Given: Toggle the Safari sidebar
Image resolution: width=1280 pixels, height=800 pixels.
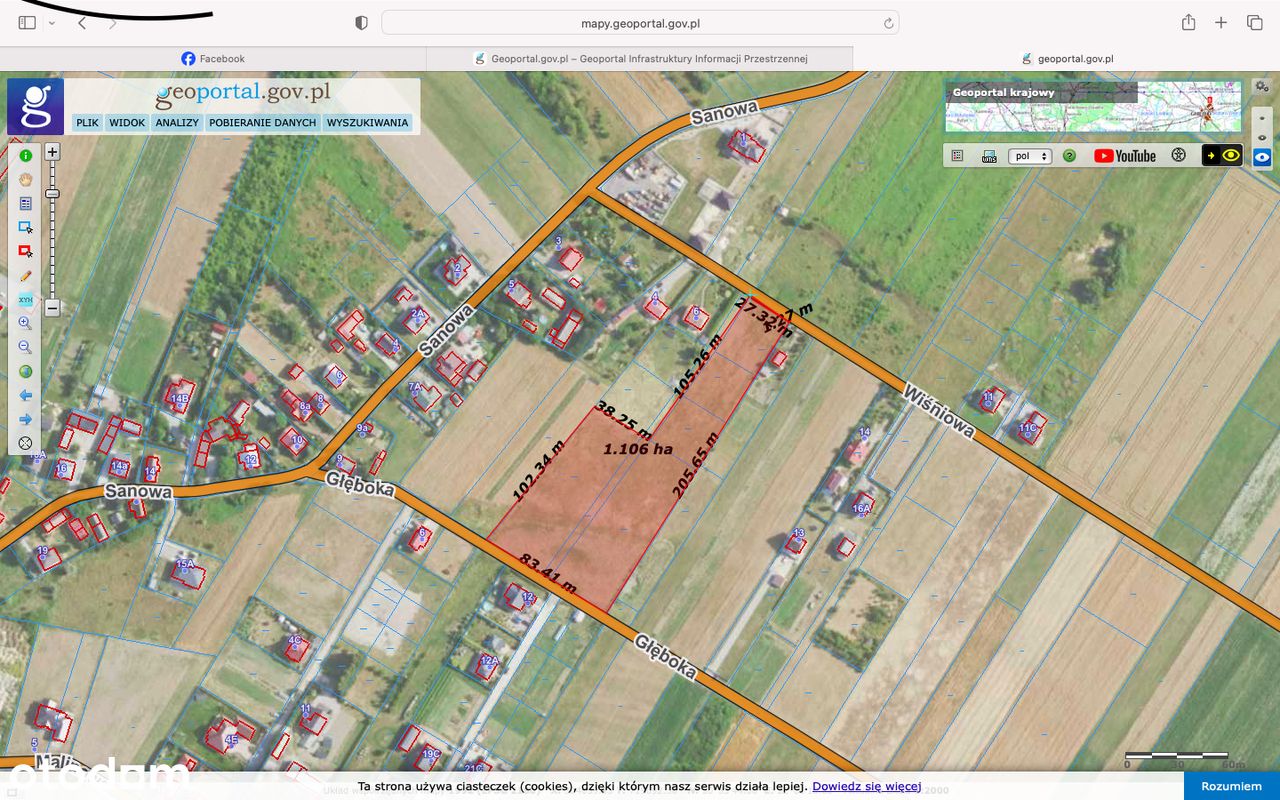Looking at the screenshot, I should 27,22.
